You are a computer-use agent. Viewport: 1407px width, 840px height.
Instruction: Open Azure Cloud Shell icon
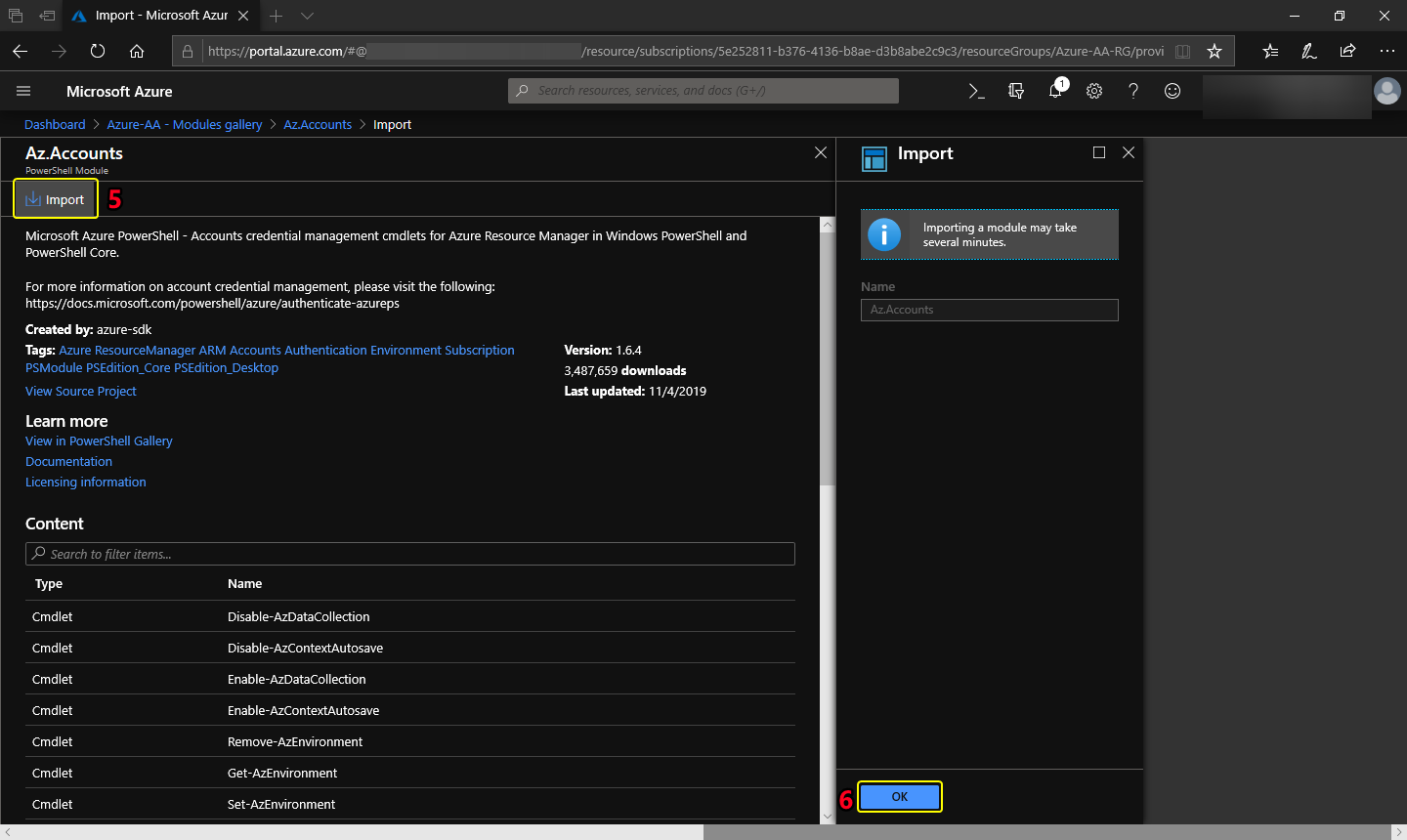[x=976, y=91]
